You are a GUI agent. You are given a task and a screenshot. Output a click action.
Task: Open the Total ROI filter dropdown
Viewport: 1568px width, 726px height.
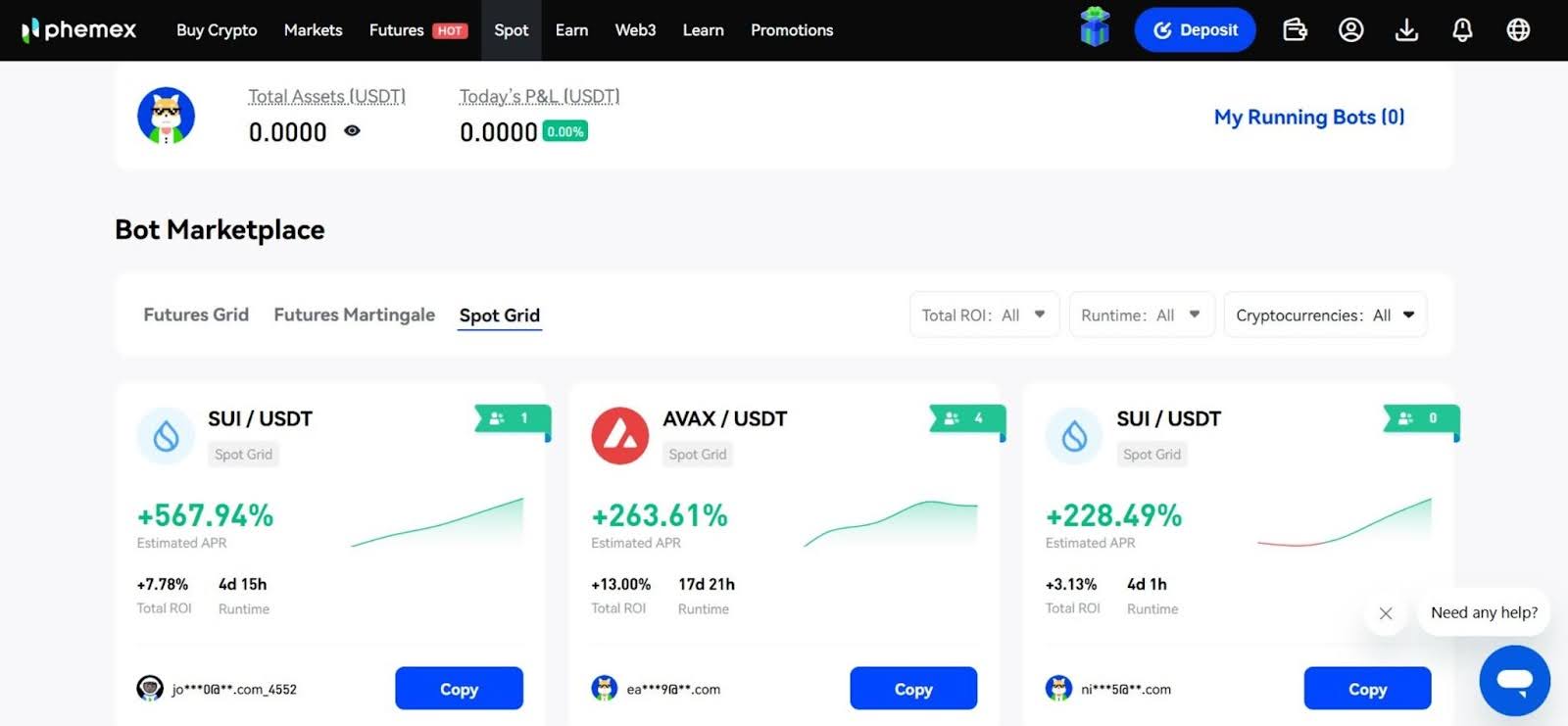tap(984, 315)
